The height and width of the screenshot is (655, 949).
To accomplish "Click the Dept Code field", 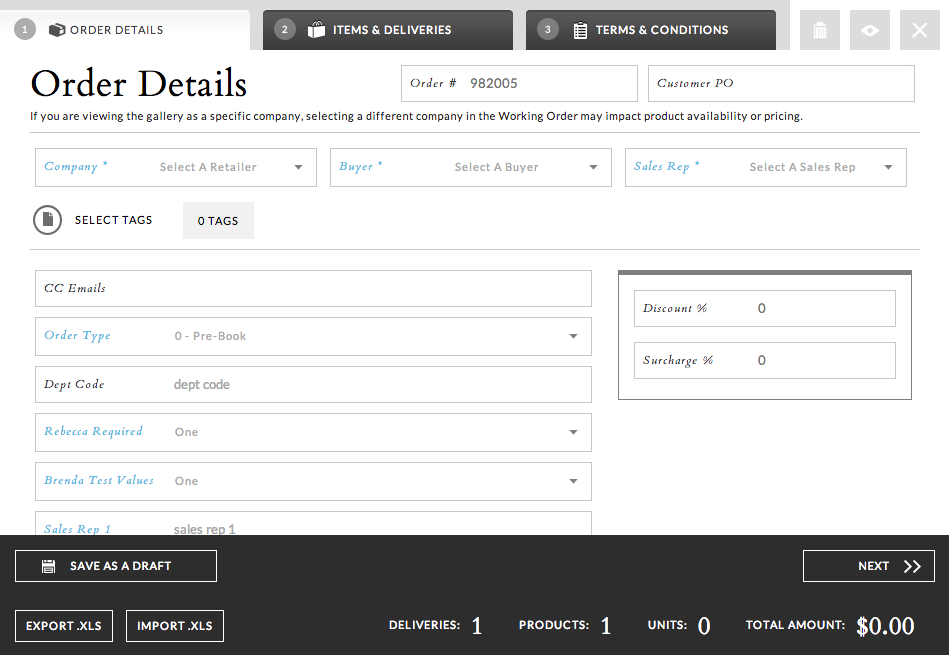I will pos(313,384).
